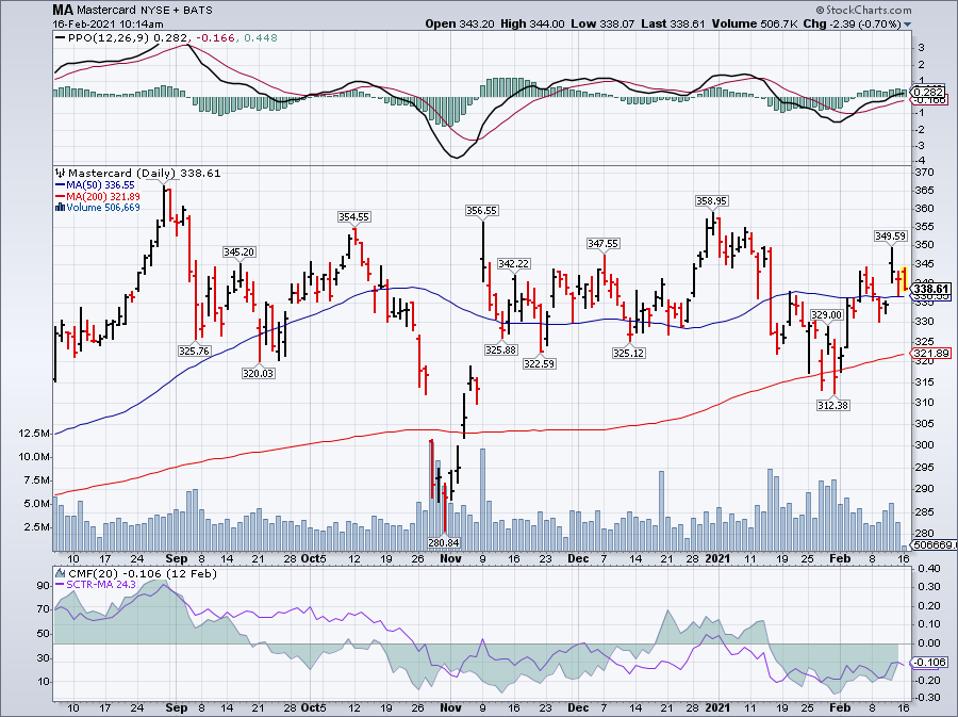The image size is (958, 717).
Task: Click the 347.55 peak price label
Action: click(603, 244)
